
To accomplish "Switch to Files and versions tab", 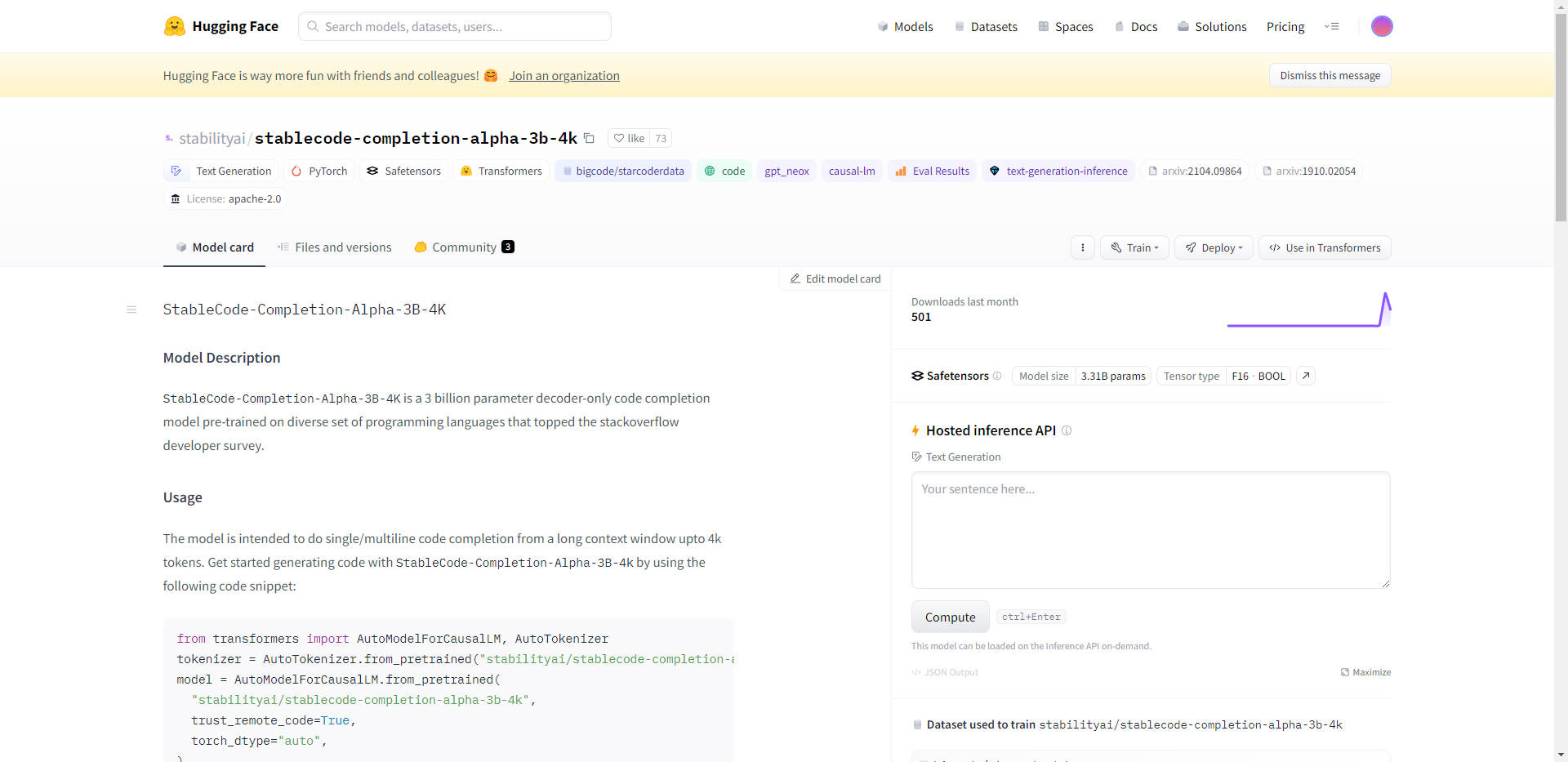I will tap(335, 247).
